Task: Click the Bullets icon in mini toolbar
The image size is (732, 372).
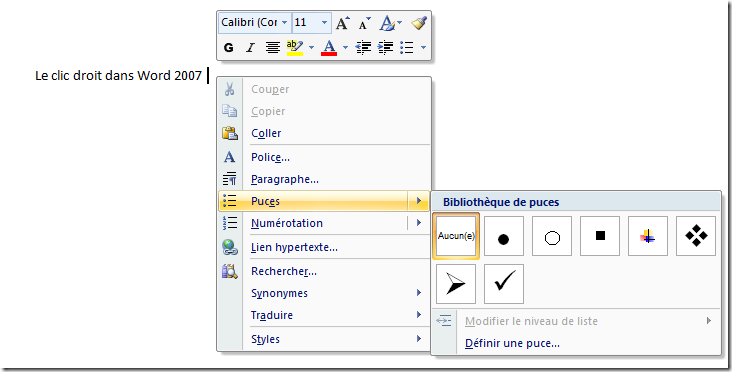Action: point(407,47)
